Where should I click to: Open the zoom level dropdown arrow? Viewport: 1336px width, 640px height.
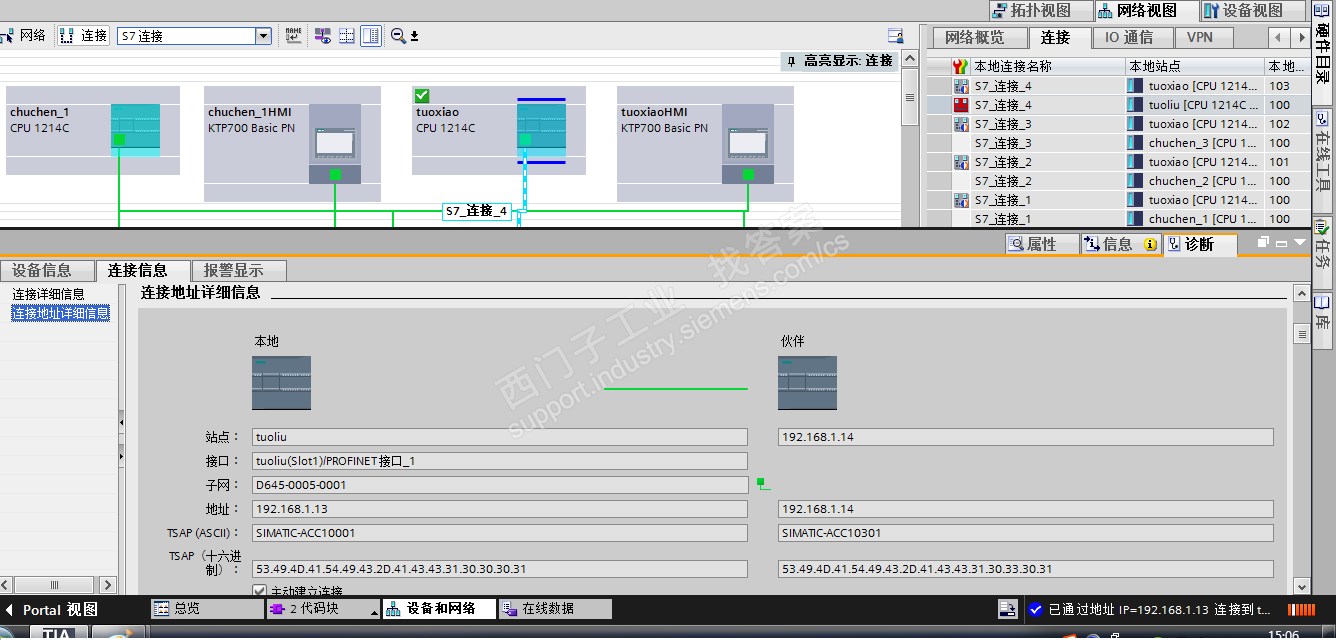pos(414,37)
